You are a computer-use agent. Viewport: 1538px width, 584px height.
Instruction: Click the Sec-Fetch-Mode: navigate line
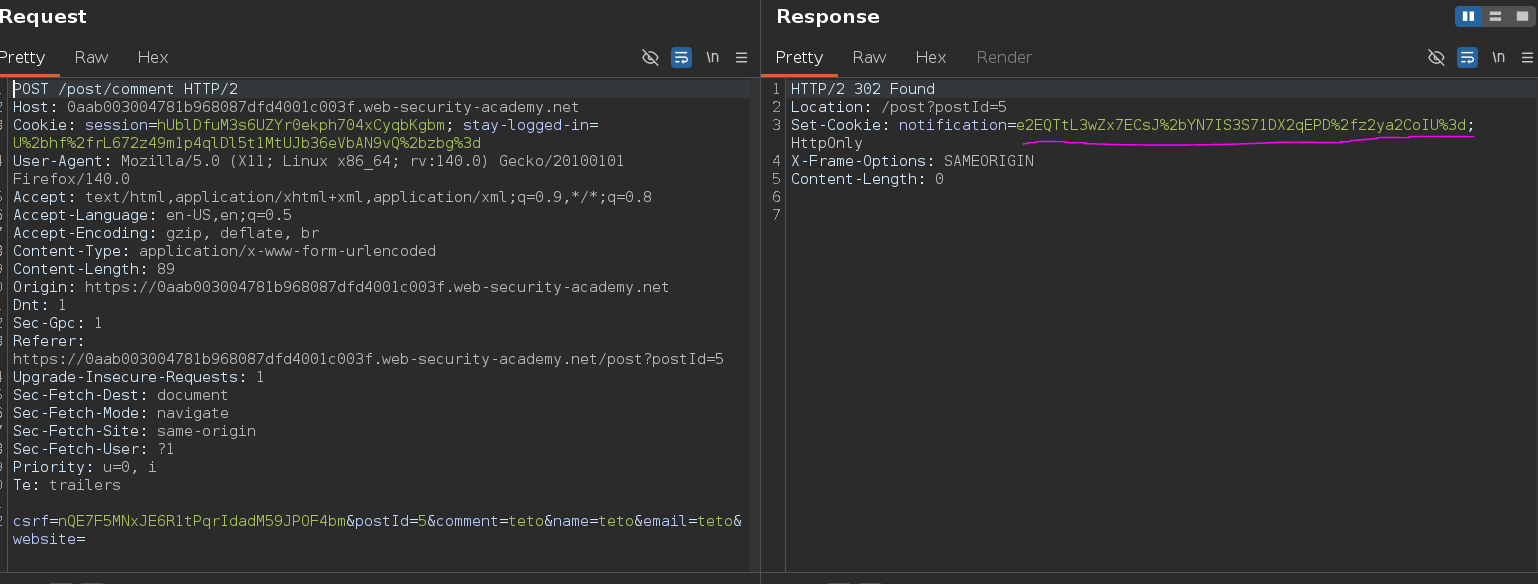(120, 413)
